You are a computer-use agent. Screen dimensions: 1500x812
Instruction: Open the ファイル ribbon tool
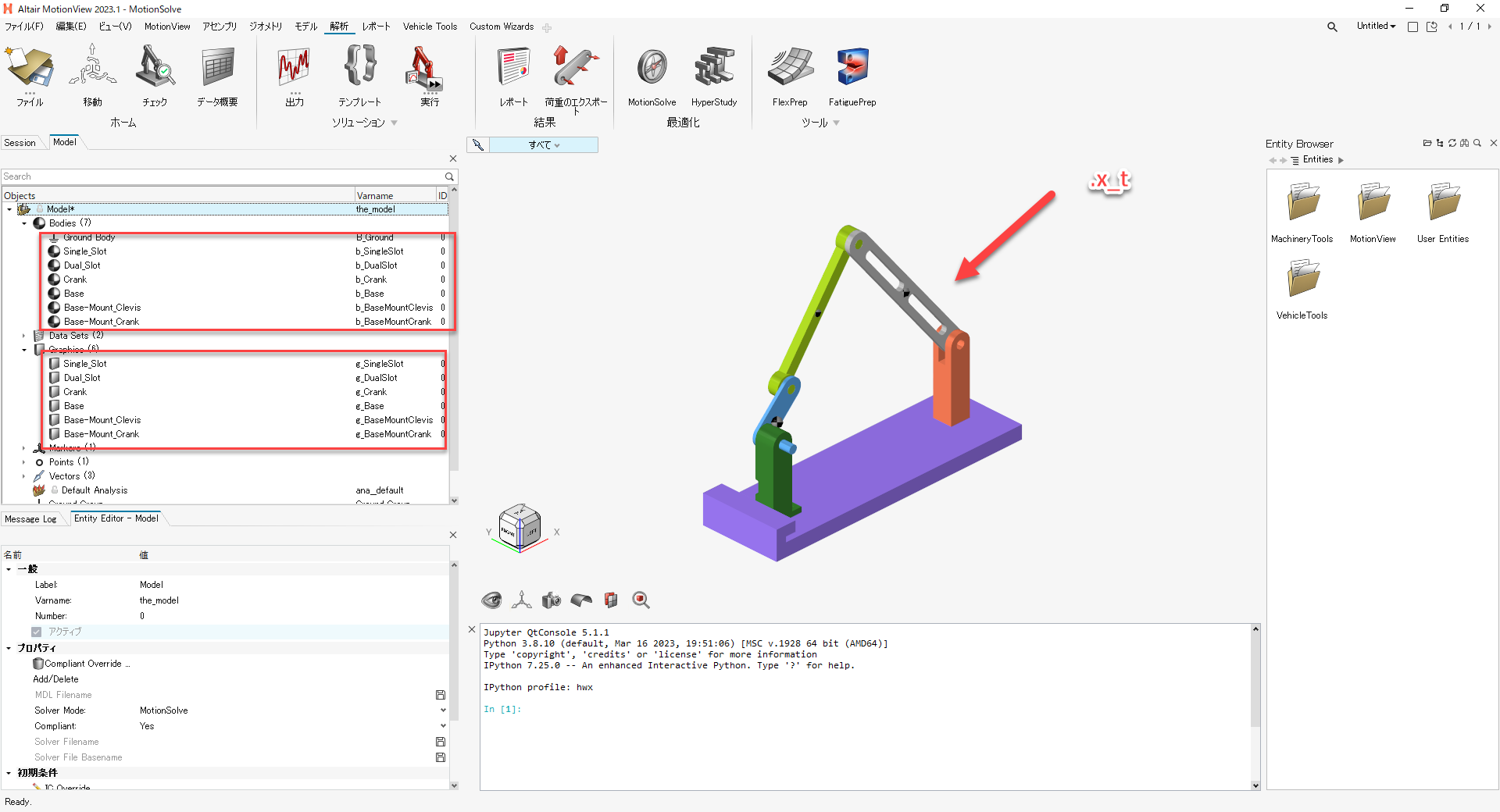(x=30, y=75)
